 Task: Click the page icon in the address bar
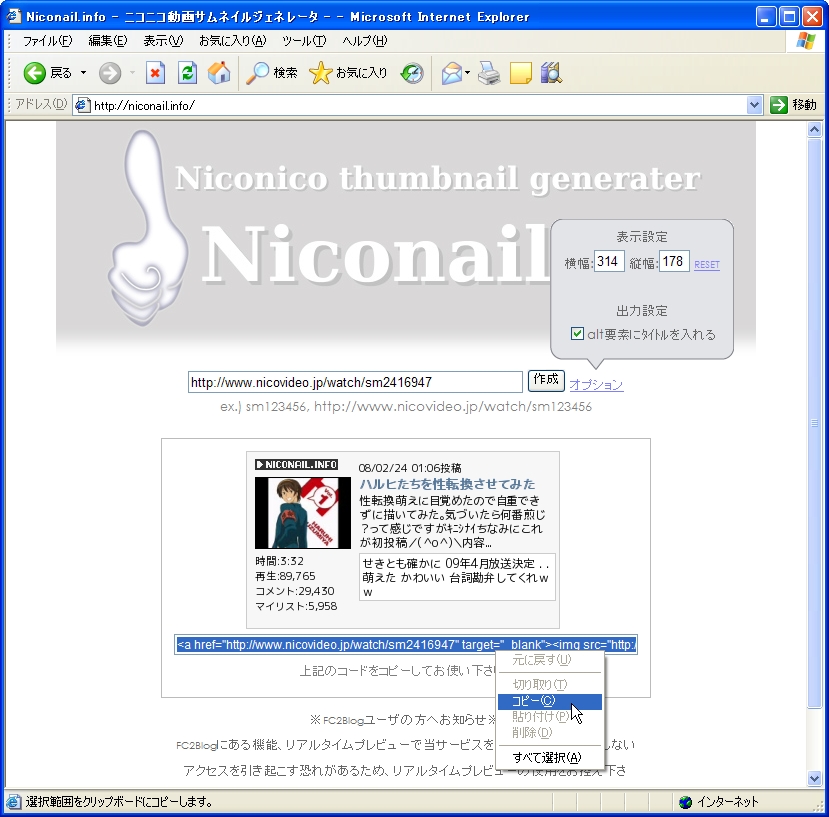click(x=82, y=105)
